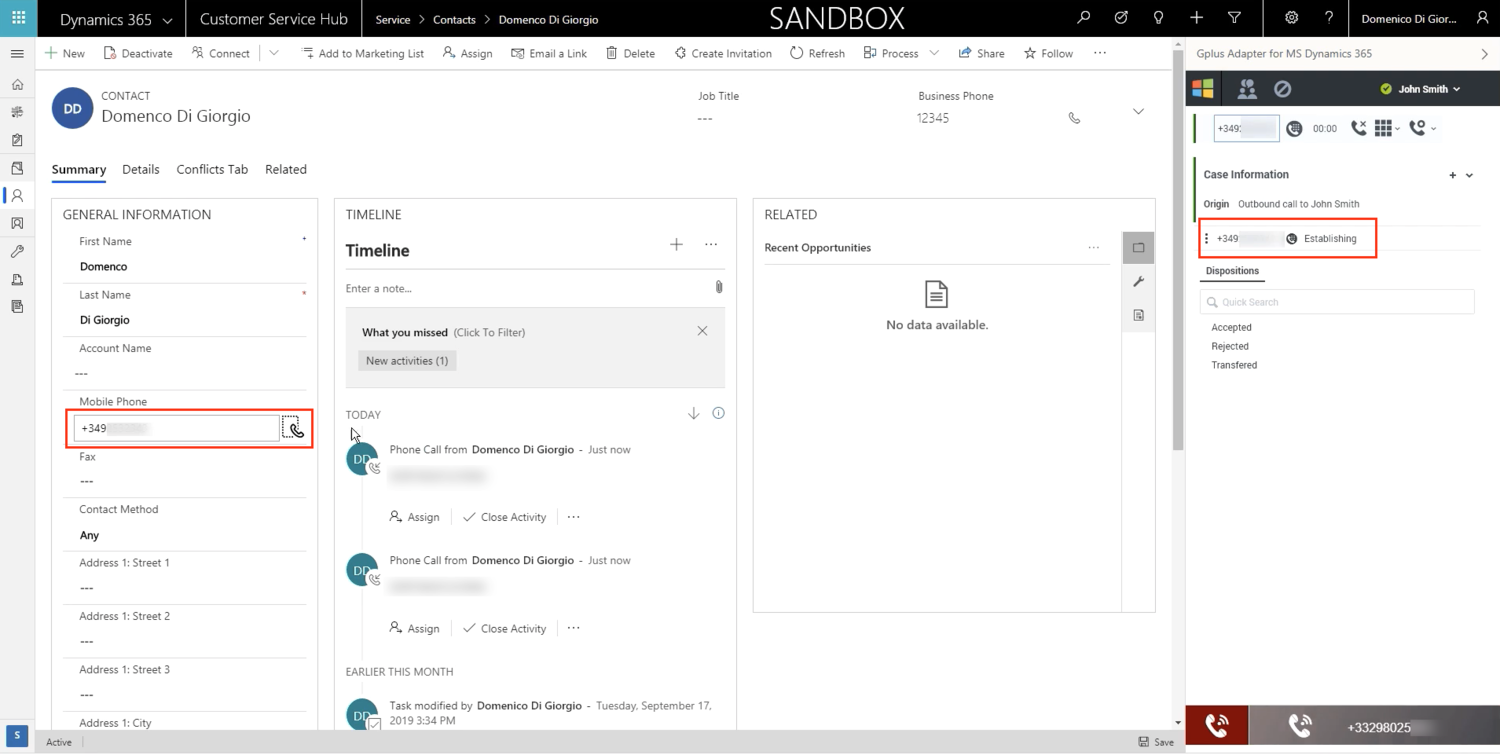This screenshot has height=755, width=1500.
Task: Open the Related tab
Action: 286,169
